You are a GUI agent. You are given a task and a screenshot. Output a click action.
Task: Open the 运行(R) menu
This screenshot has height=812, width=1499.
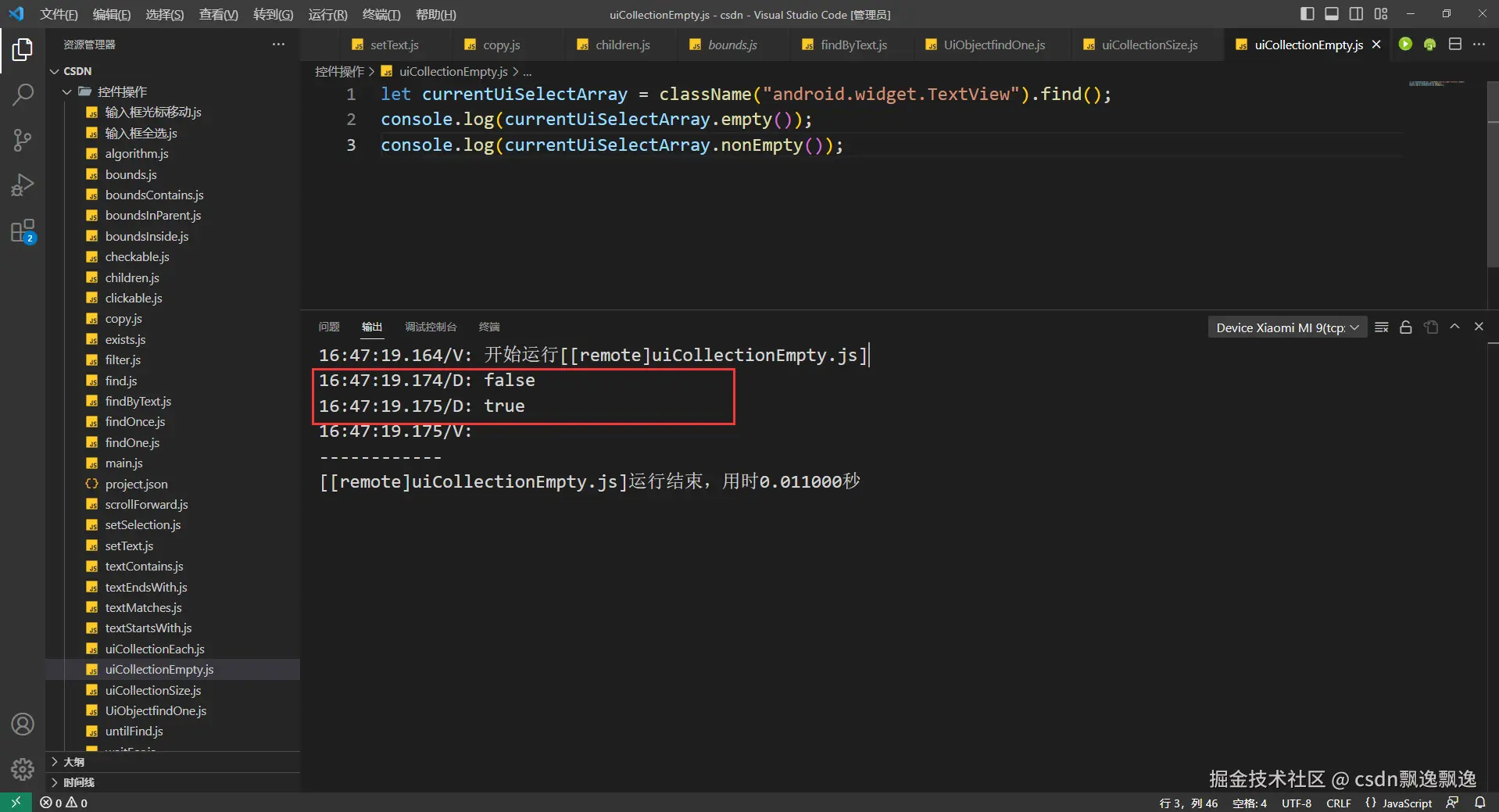327,14
